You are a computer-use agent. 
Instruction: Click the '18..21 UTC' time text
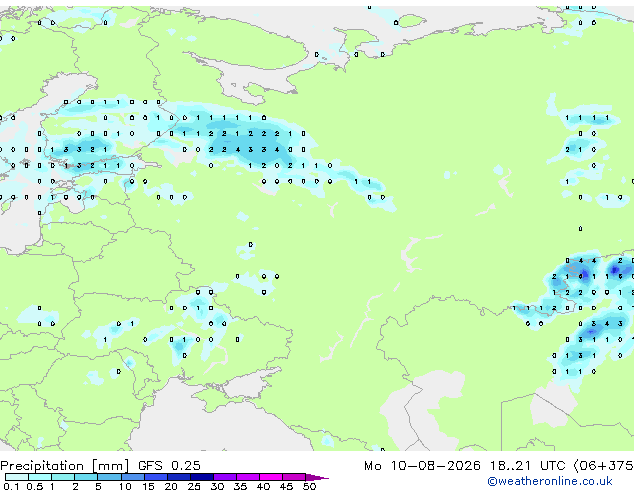click(x=527, y=466)
